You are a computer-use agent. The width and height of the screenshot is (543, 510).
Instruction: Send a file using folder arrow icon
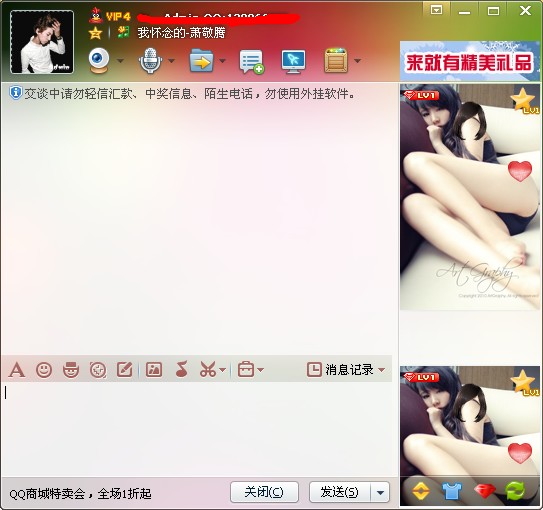coord(201,61)
